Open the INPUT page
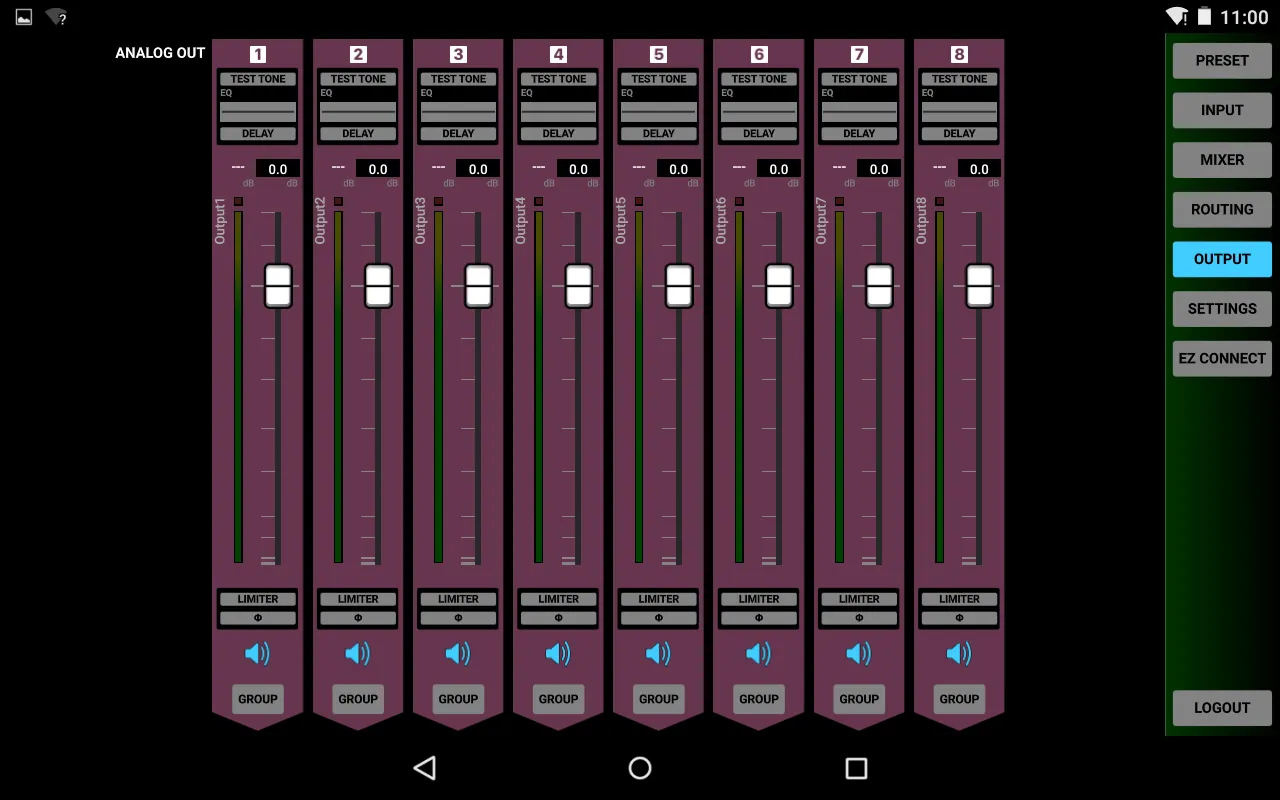The image size is (1280, 800). point(1222,110)
